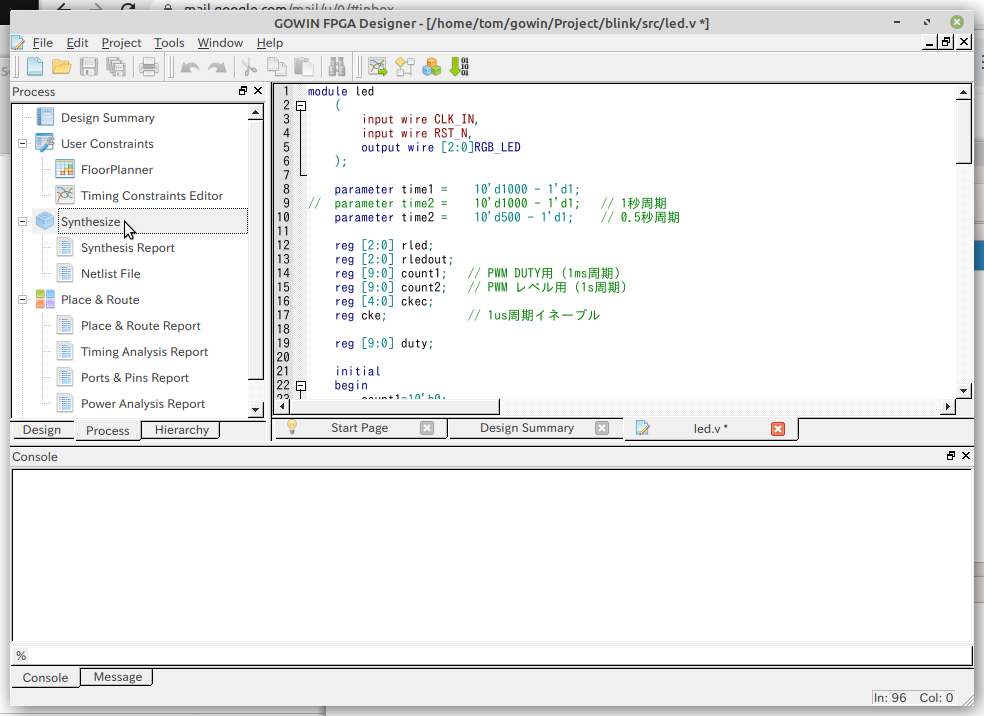Click the Process panel scroll down arrow
Screen dimensions: 984x716
coord(255,410)
